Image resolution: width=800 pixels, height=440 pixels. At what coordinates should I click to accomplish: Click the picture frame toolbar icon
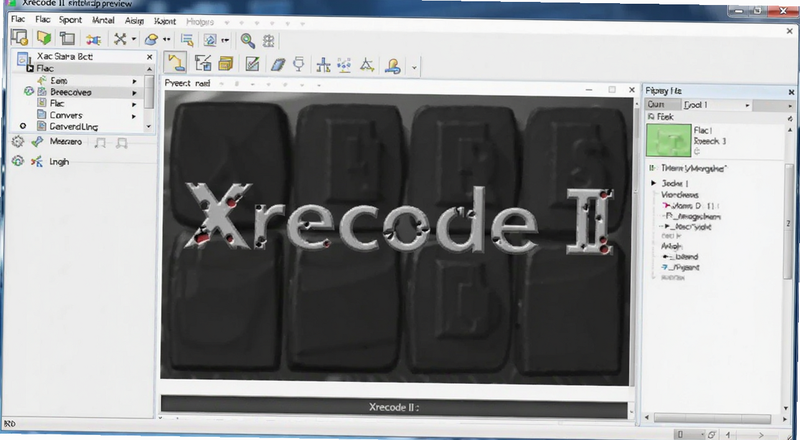(x=210, y=40)
